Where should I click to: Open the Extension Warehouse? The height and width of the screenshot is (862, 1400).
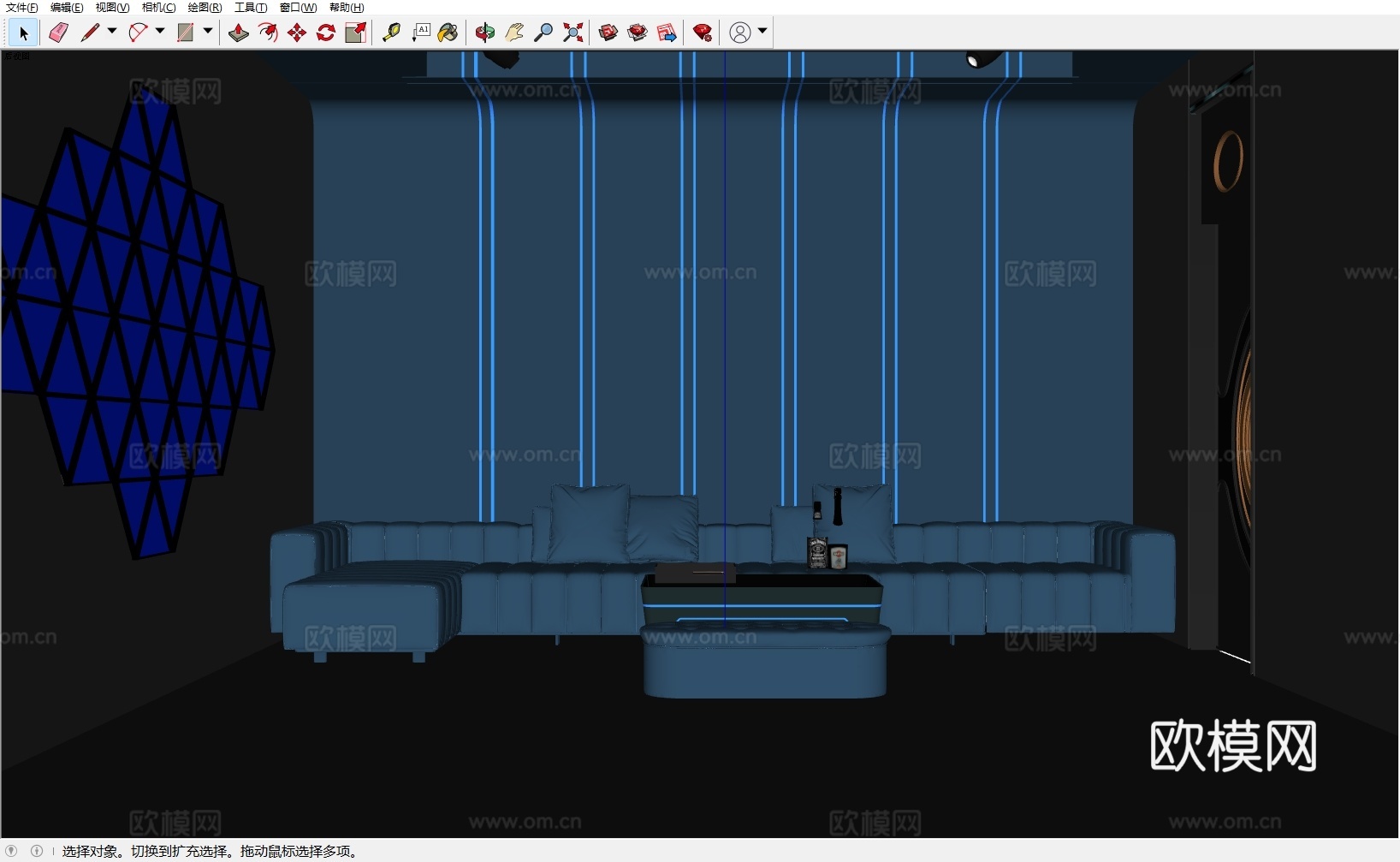point(638,33)
